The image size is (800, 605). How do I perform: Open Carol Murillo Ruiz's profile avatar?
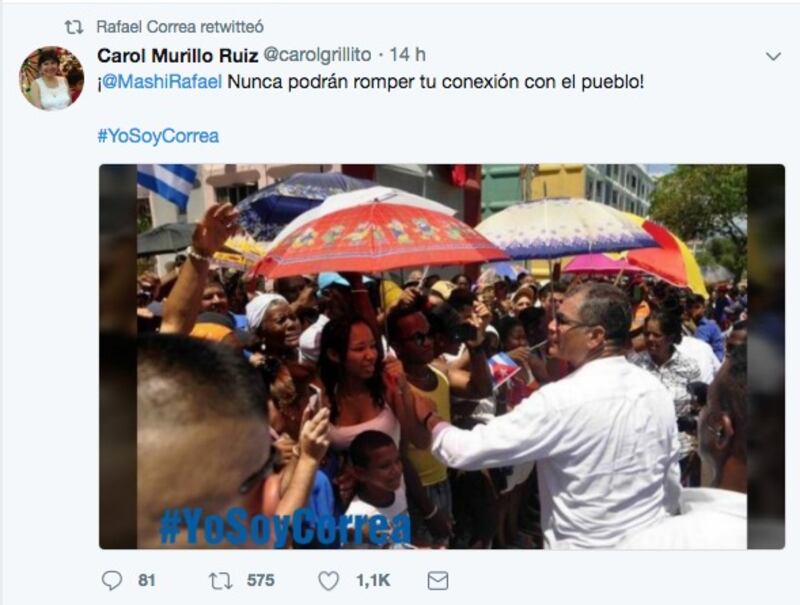point(52,78)
